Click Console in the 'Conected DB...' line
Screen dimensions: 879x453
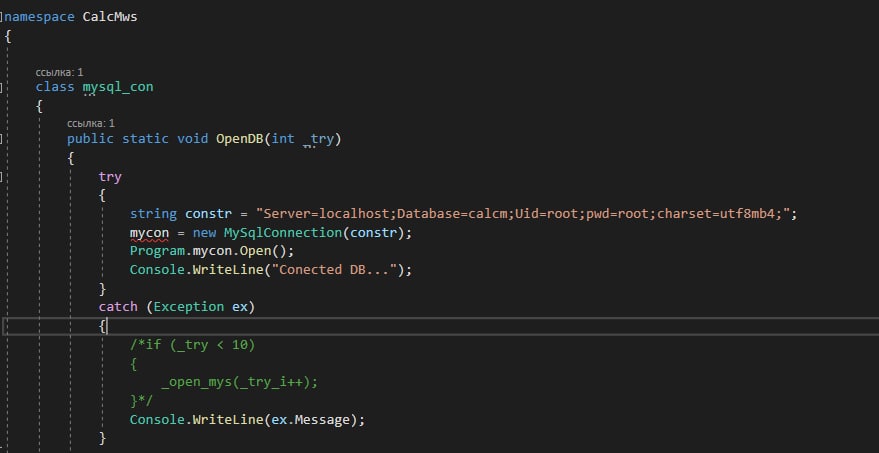pos(157,270)
